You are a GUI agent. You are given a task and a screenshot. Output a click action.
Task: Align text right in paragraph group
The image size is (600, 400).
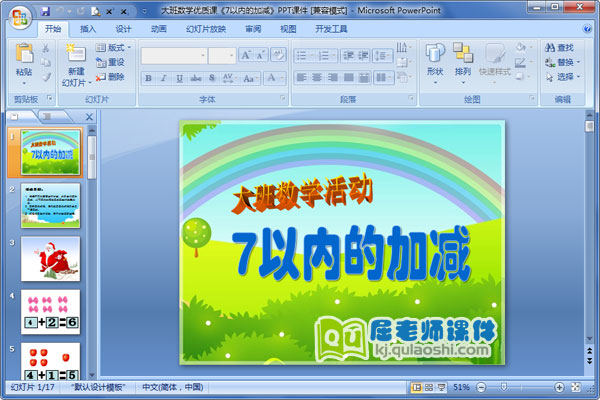point(333,78)
